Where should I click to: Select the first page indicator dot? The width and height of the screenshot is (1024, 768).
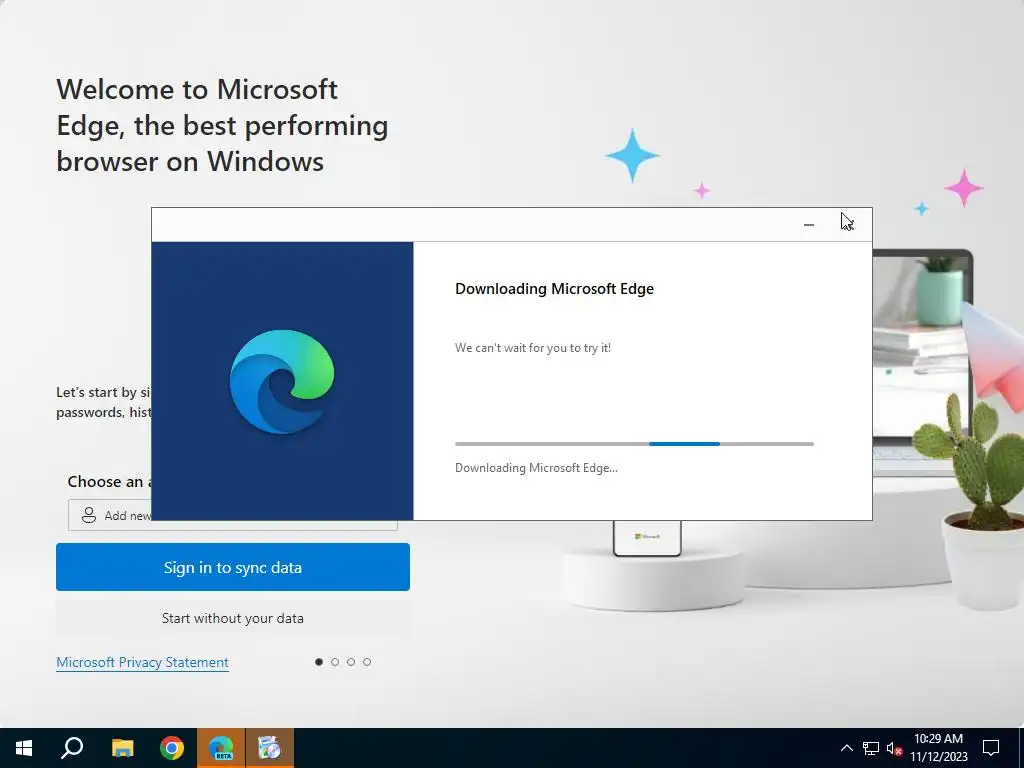tap(319, 662)
